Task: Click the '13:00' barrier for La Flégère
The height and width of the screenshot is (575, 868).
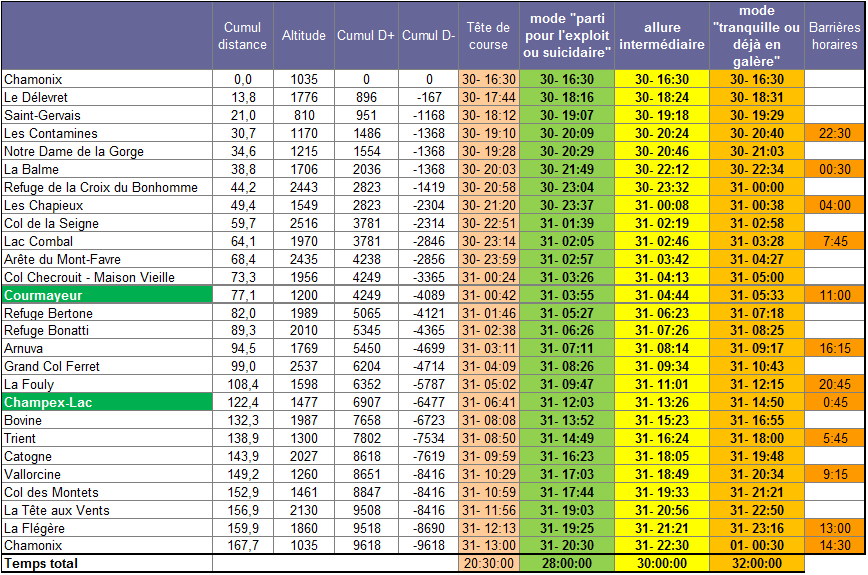Action: [834, 528]
